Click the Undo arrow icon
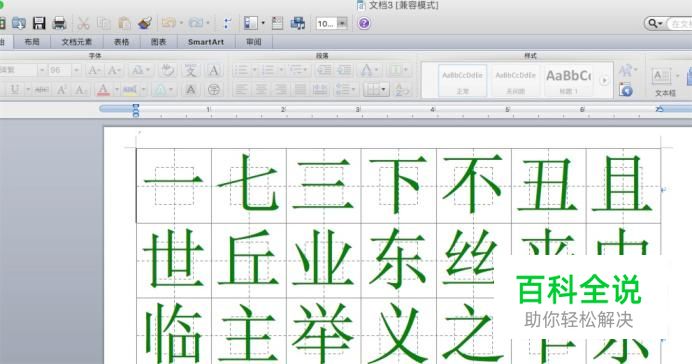The height and width of the screenshot is (364, 692). click(169, 23)
